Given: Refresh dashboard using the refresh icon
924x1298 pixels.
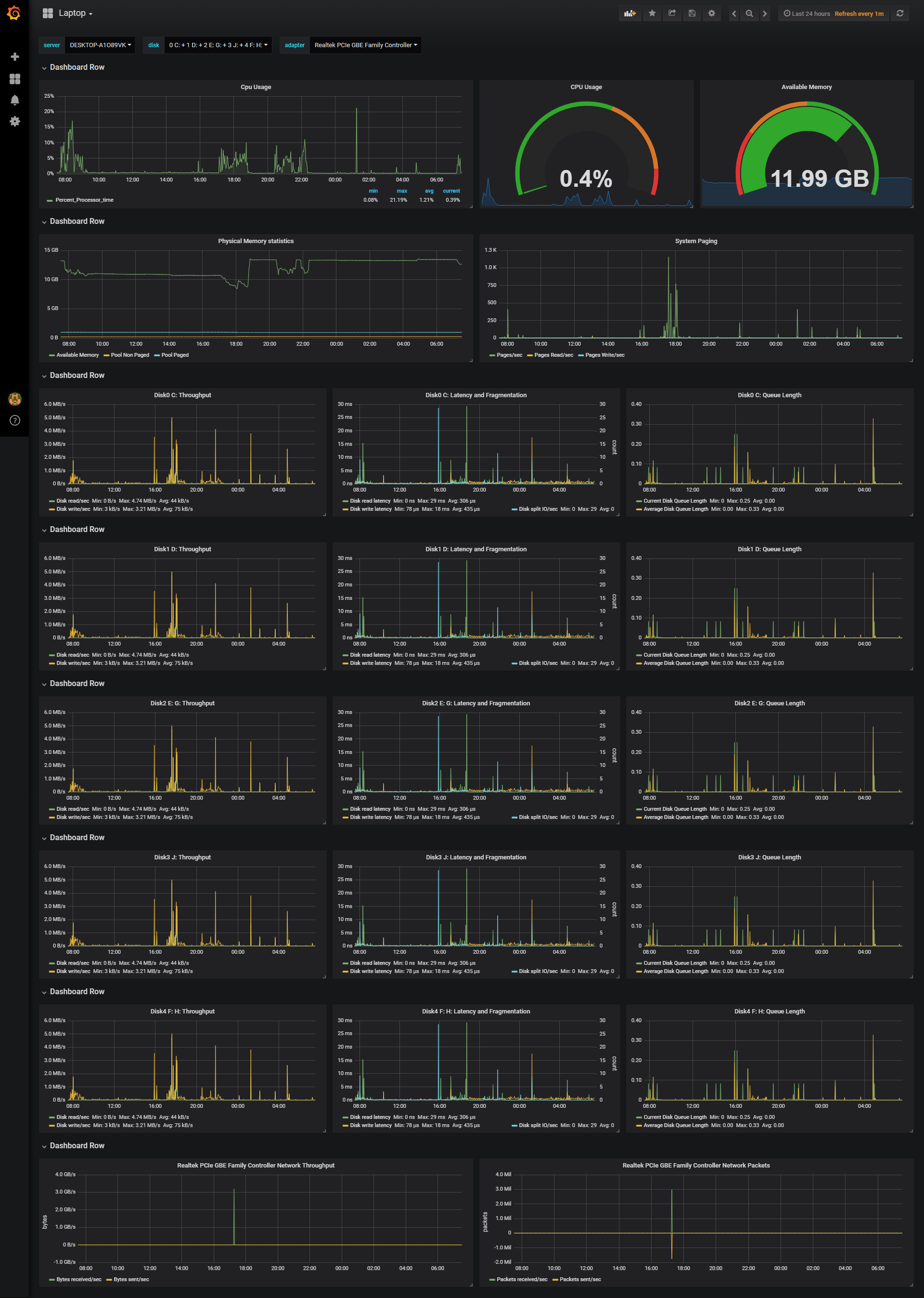Looking at the screenshot, I should point(899,13).
